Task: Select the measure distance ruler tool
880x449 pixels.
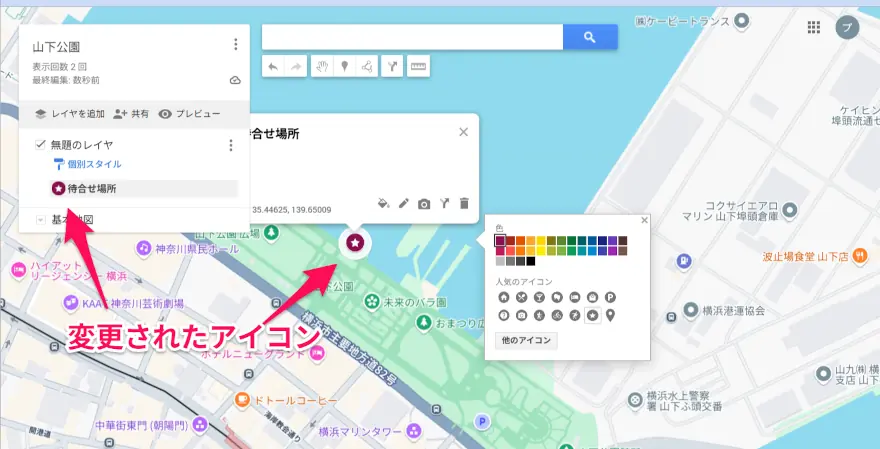Action: click(418, 66)
